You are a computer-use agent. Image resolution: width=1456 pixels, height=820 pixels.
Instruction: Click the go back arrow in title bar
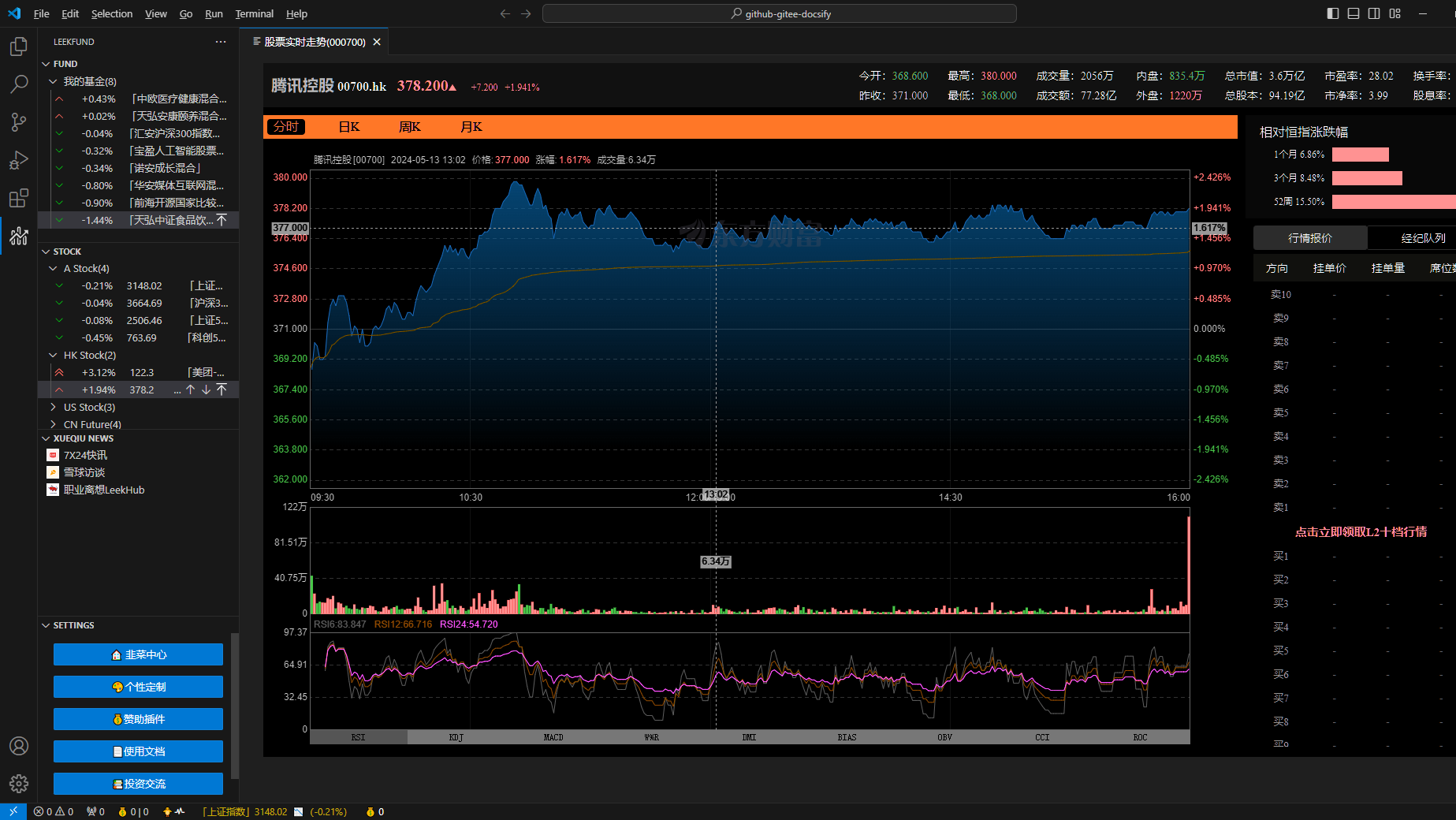[505, 13]
